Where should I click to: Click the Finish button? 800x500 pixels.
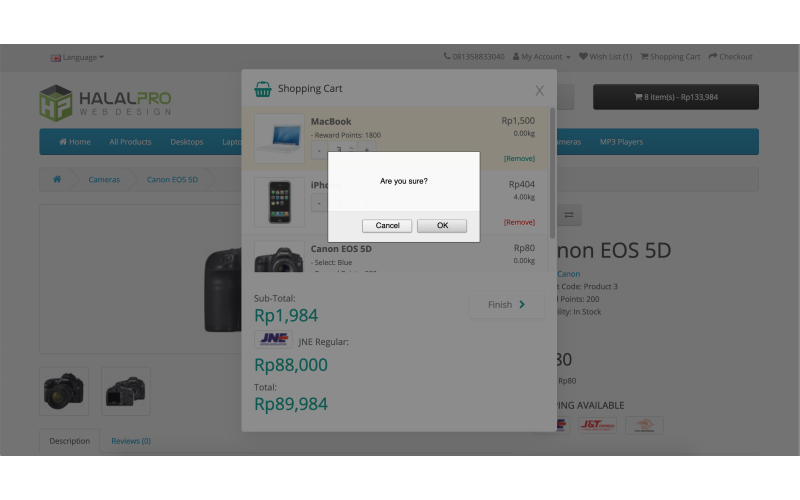point(507,305)
